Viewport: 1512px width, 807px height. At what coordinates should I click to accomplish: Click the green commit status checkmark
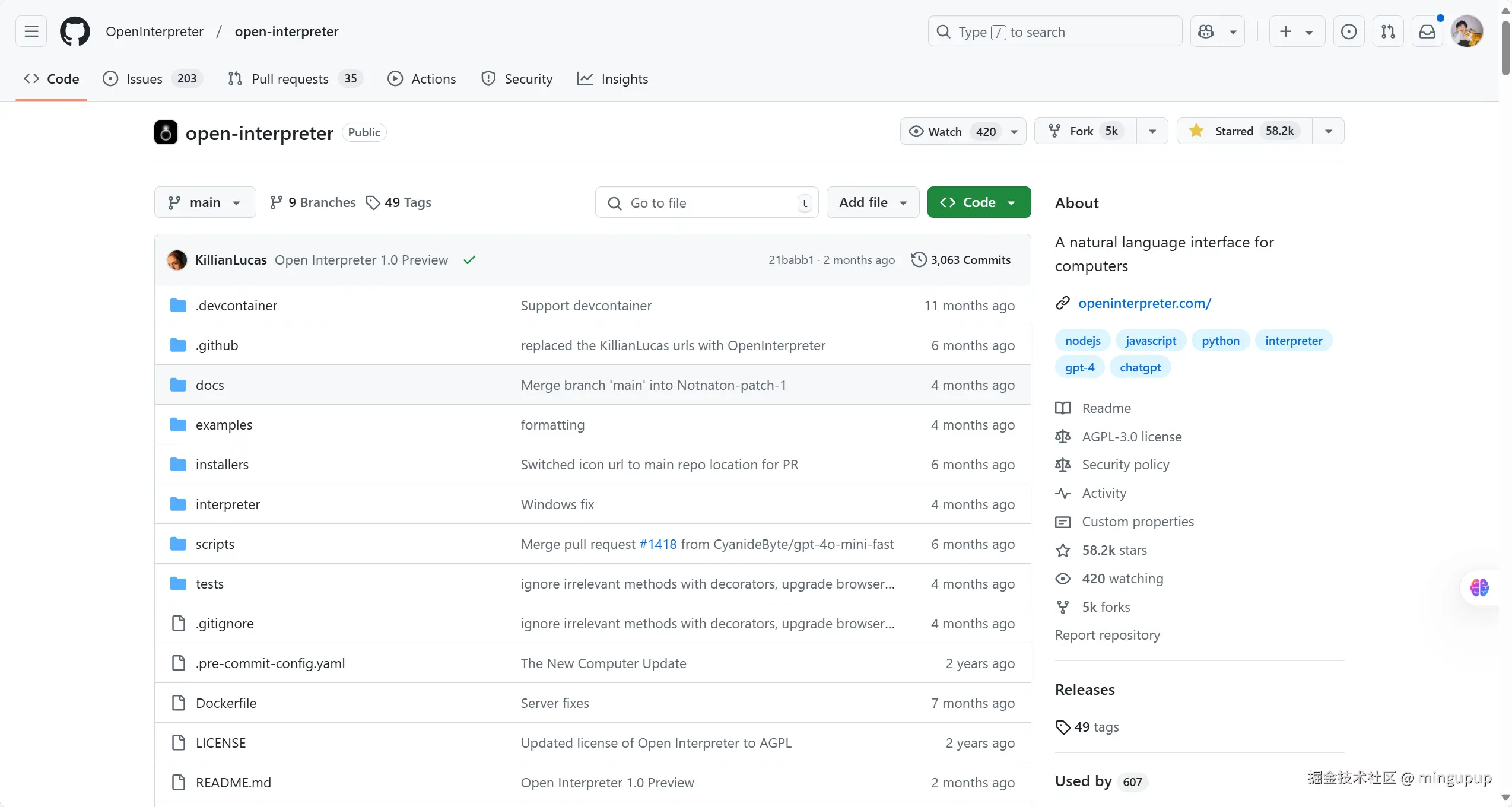[469, 260]
